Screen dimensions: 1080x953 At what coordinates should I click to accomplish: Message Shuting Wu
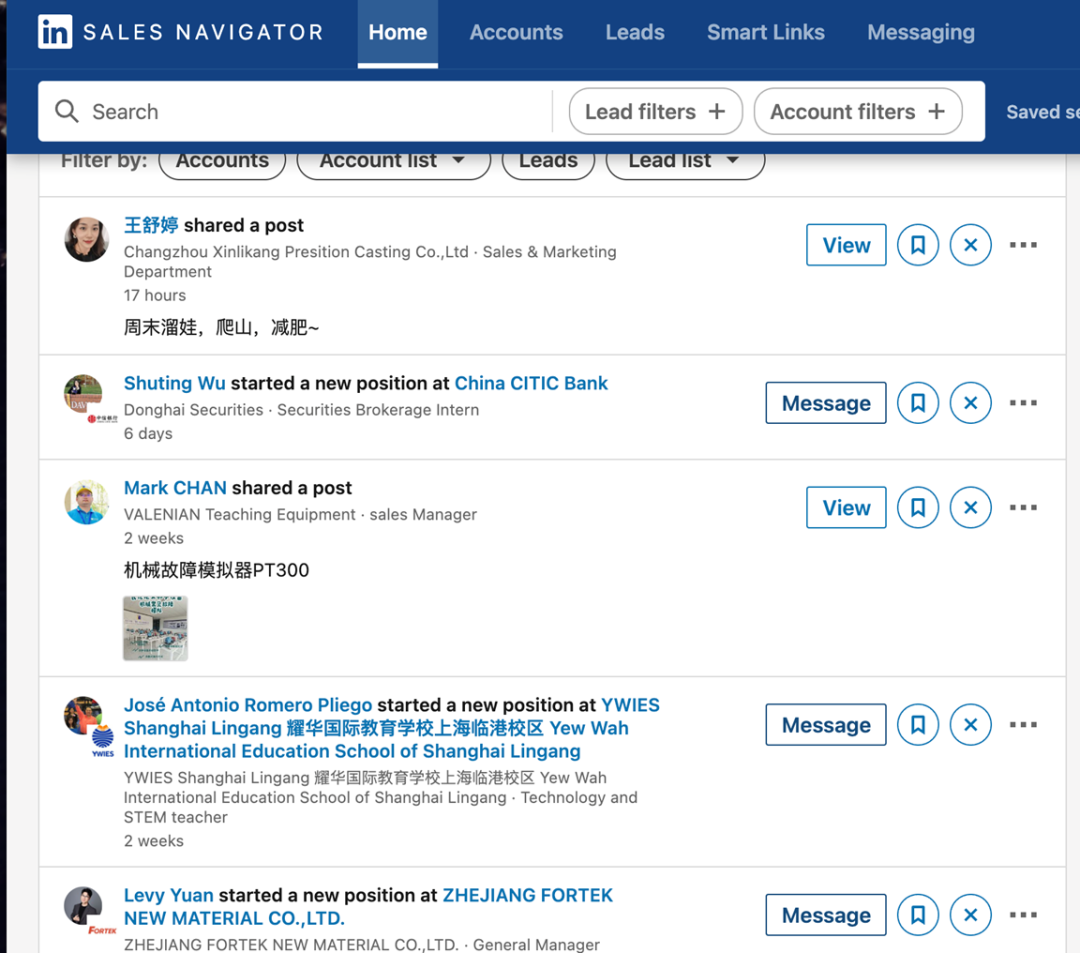click(826, 403)
